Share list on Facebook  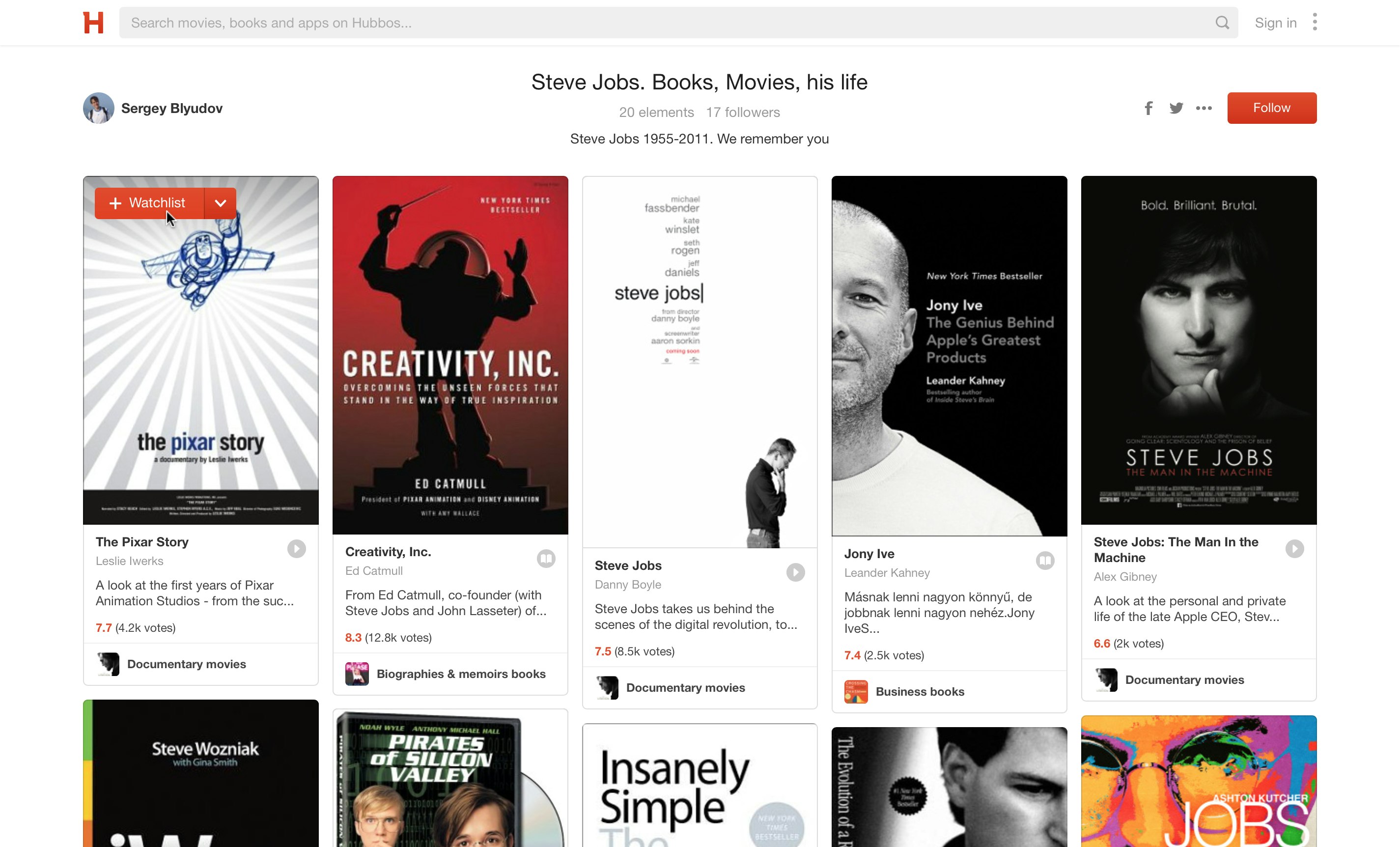pos(1148,108)
